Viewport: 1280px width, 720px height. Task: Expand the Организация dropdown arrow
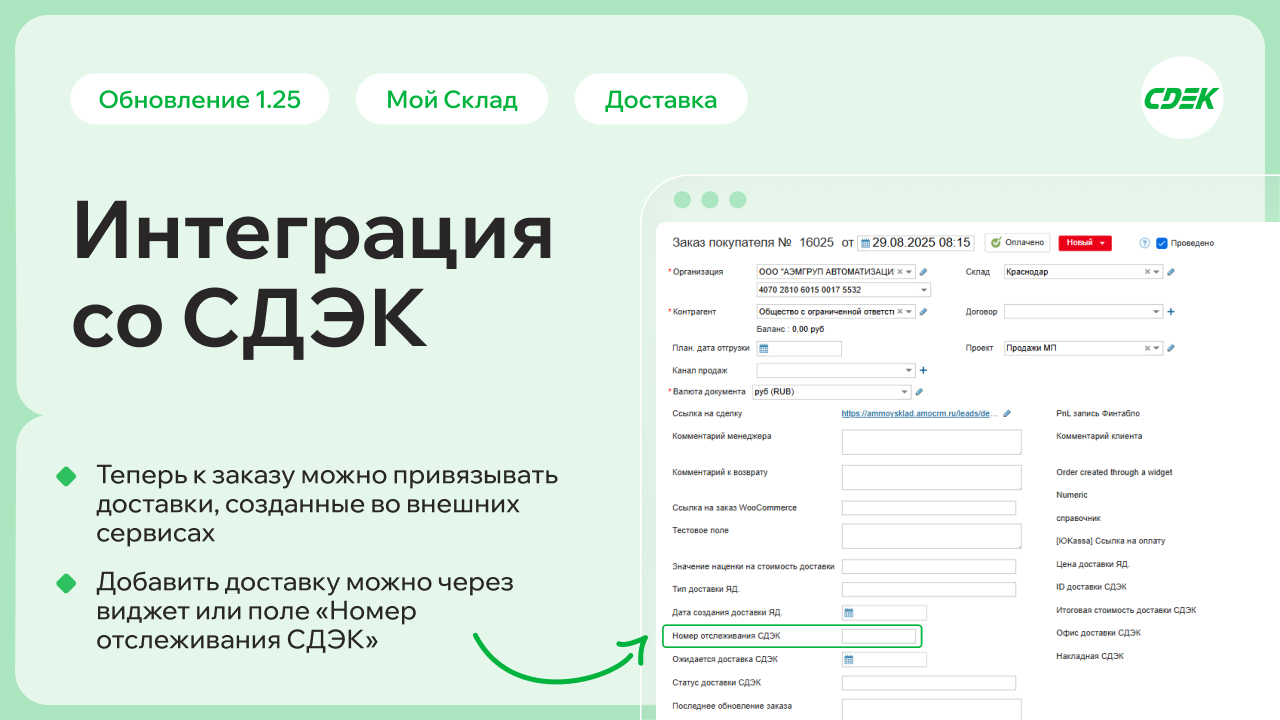point(909,272)
